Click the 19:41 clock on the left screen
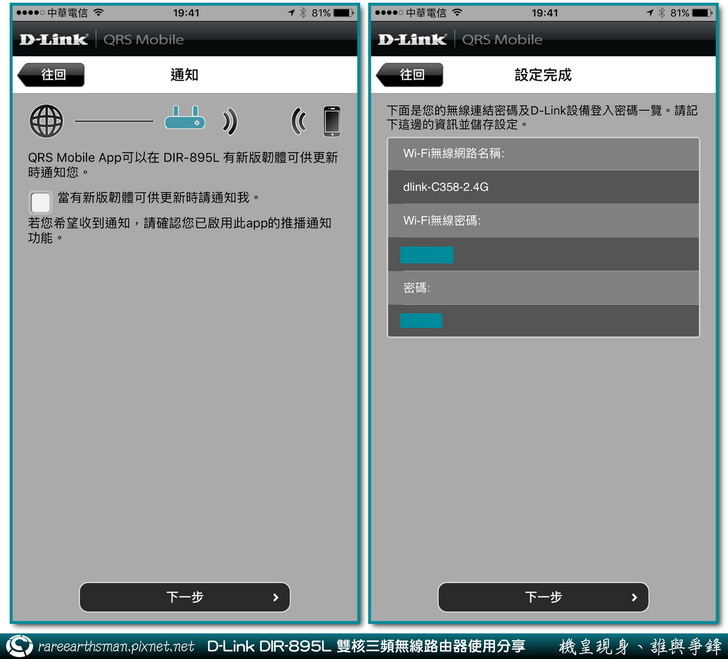728x659 pixels. coord(186,13)
